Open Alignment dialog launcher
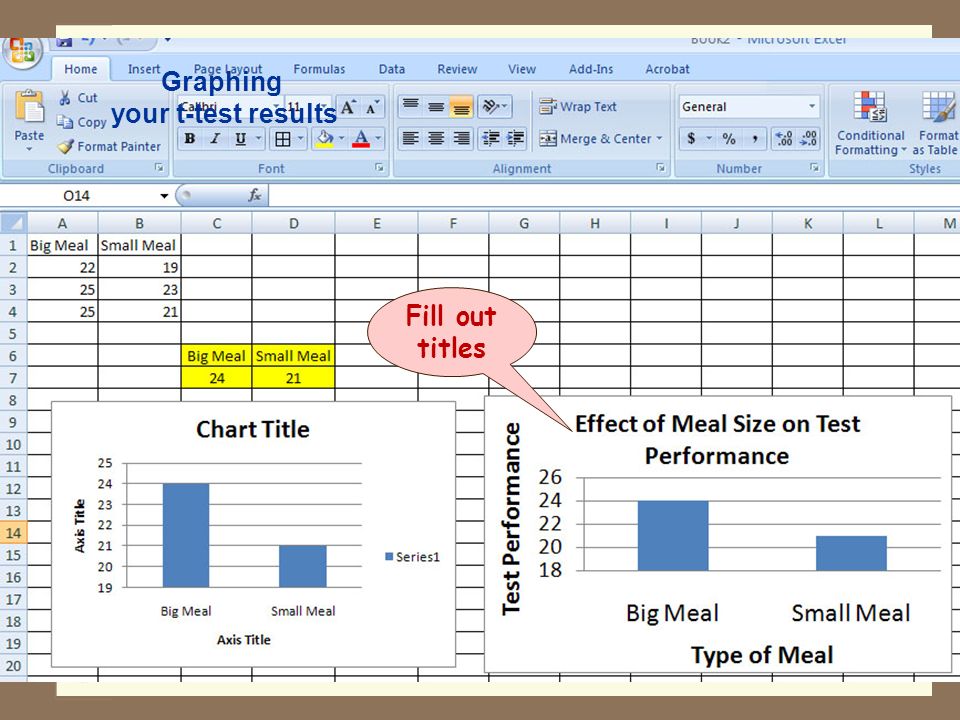 661,167
